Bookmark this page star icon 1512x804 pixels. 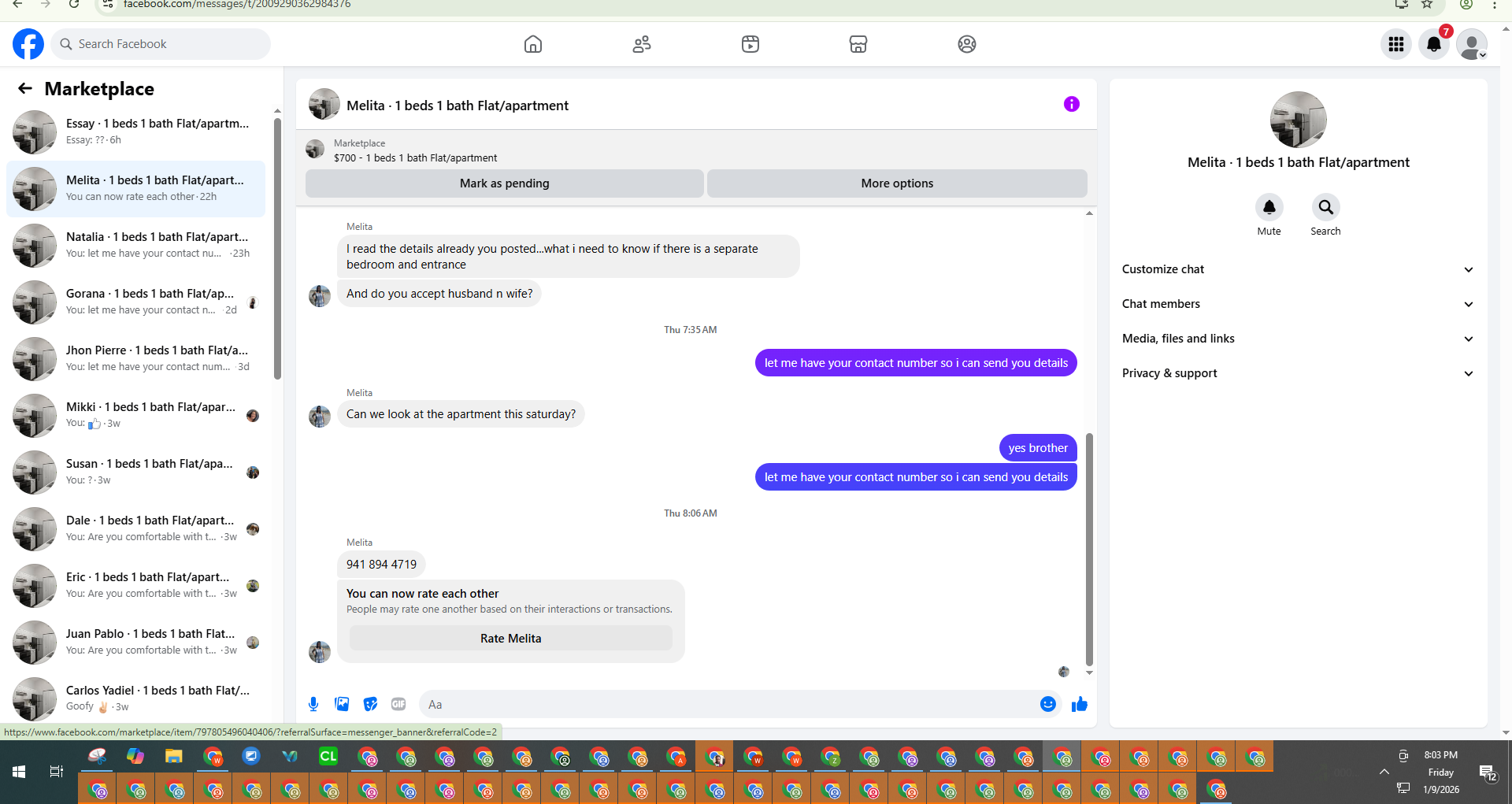pos(1427,5)
